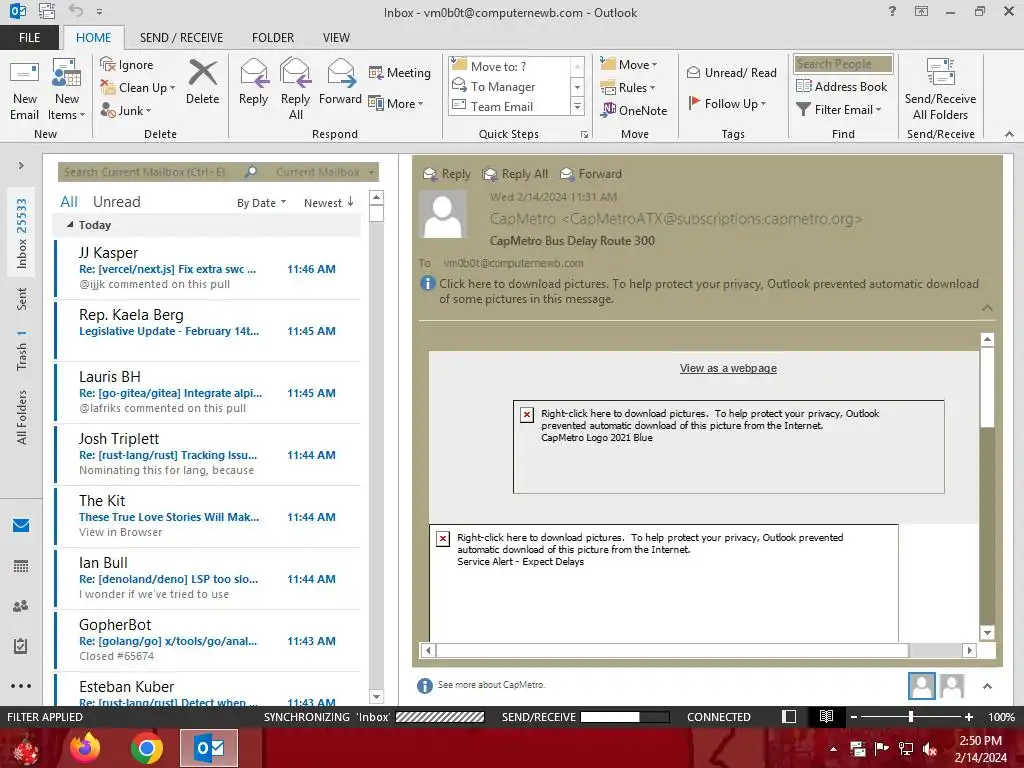Show only Unread messages
This screenshot has width=1024, height=768.
[117, 202]
